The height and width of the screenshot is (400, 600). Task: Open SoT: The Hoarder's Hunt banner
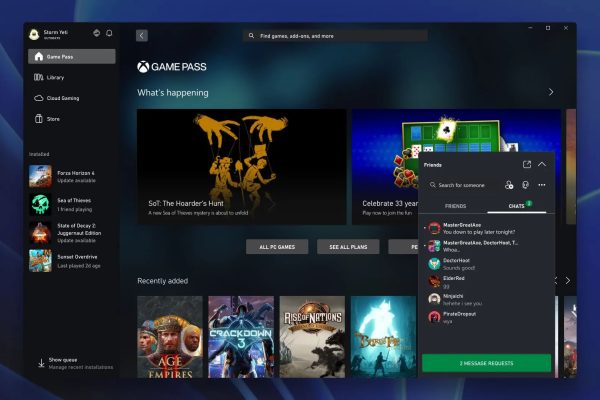(x=241, y=167)
